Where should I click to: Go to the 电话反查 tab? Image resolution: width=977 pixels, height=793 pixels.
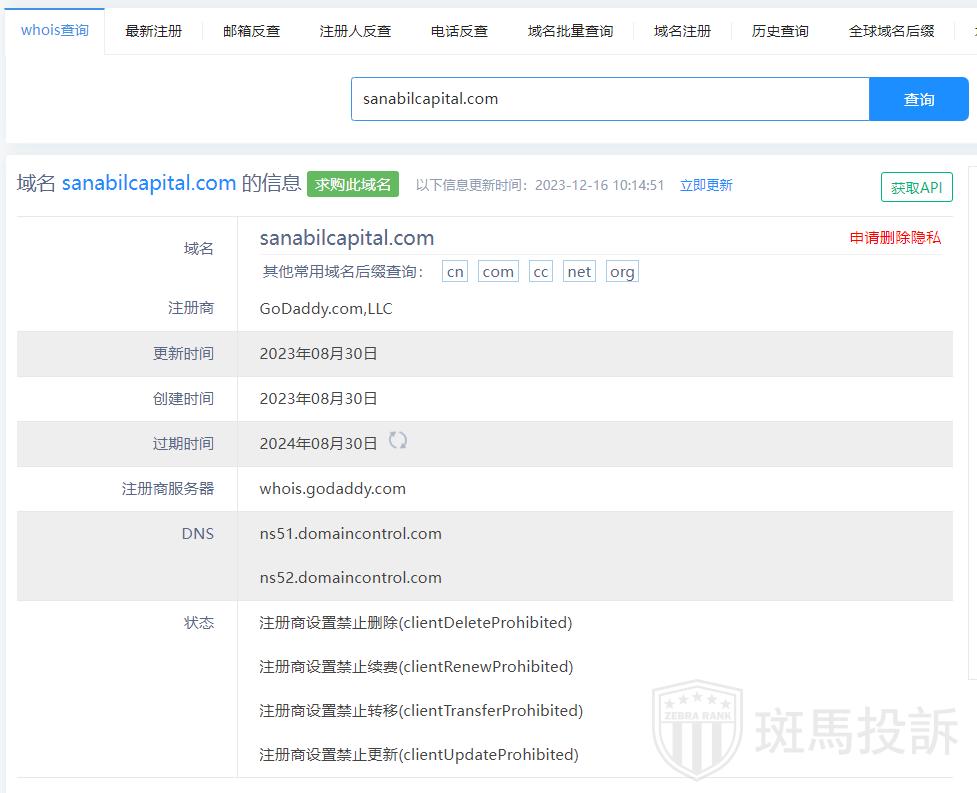[459, 31]
